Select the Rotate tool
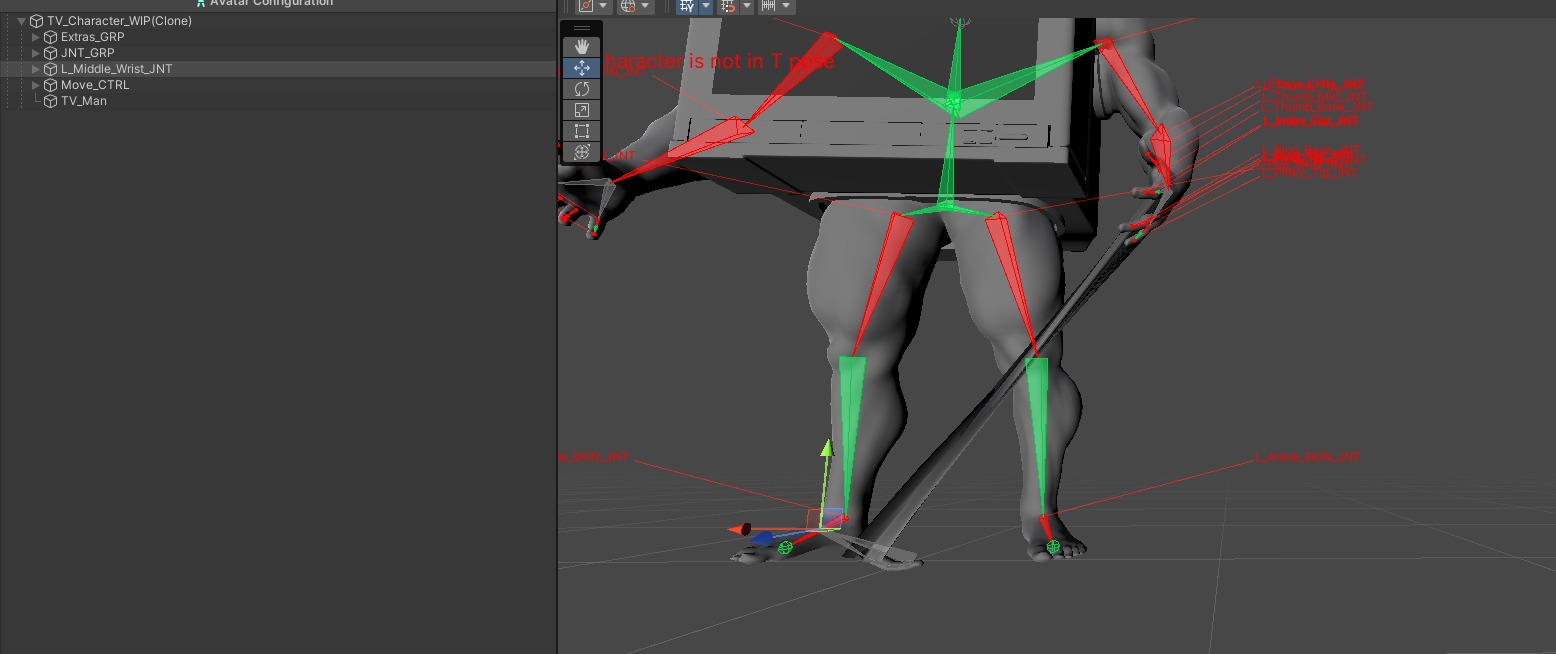Viewport: 1556px width, 654px height. point(582,89)
